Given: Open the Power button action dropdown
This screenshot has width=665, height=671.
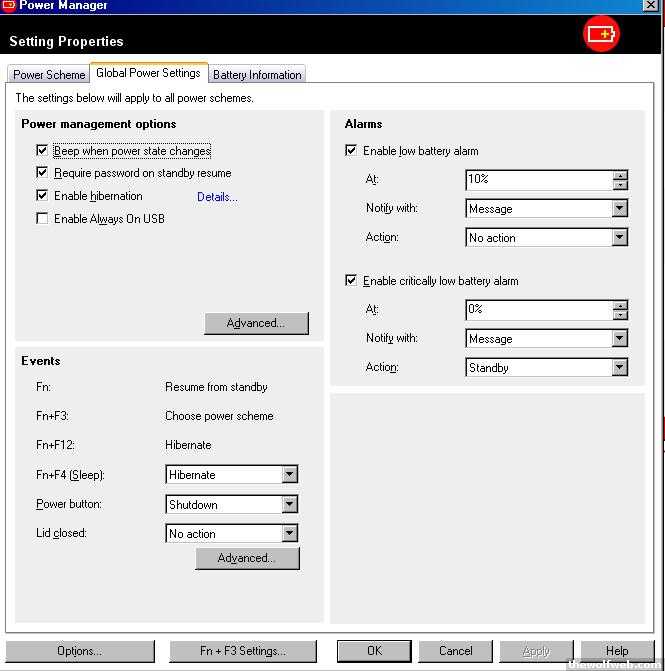Looking at the screenshot, I should click(x=289, y=505).
